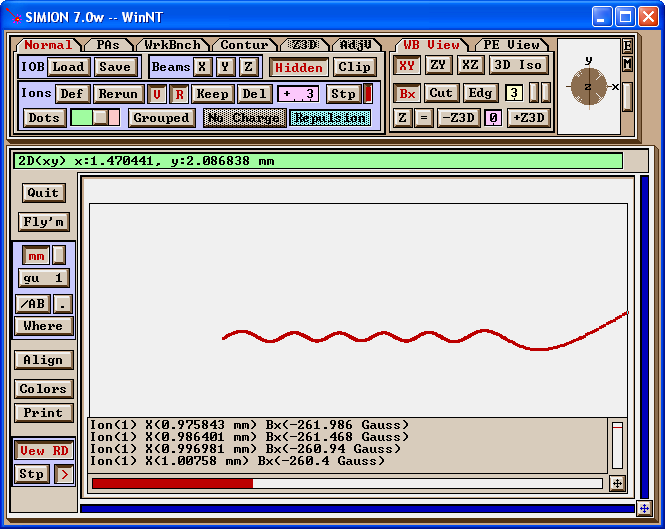Screen dimensions: 665x529
Task: Toggle the mm units button
Action: point(36,256)
